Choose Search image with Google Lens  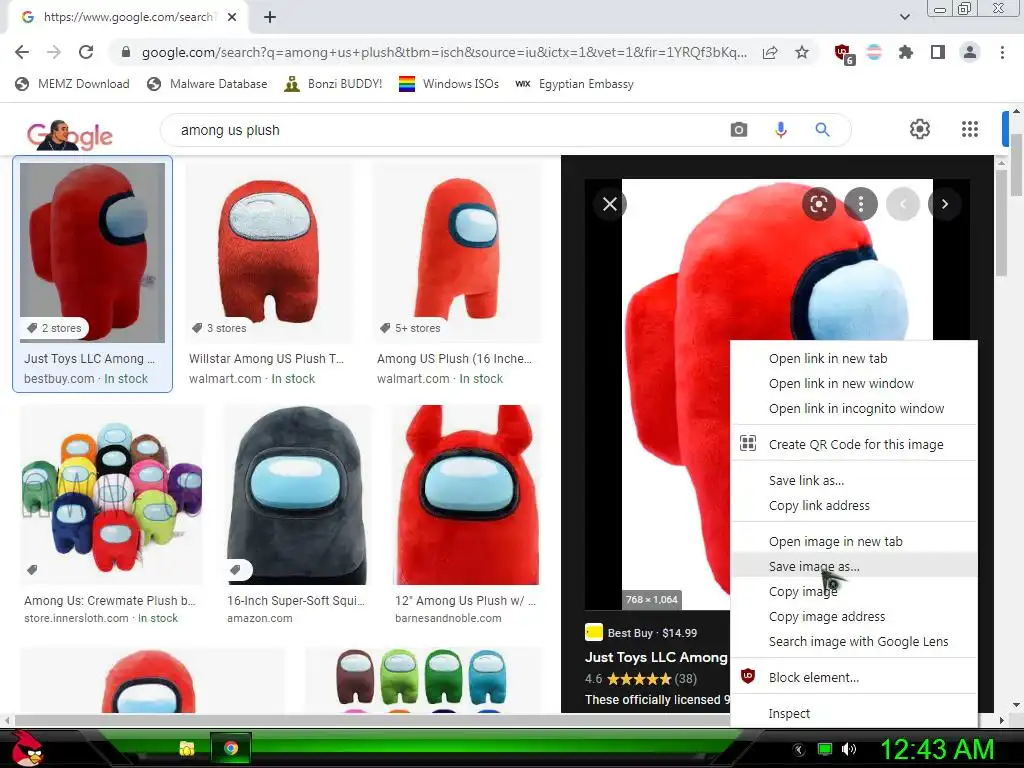click(854, 641)
